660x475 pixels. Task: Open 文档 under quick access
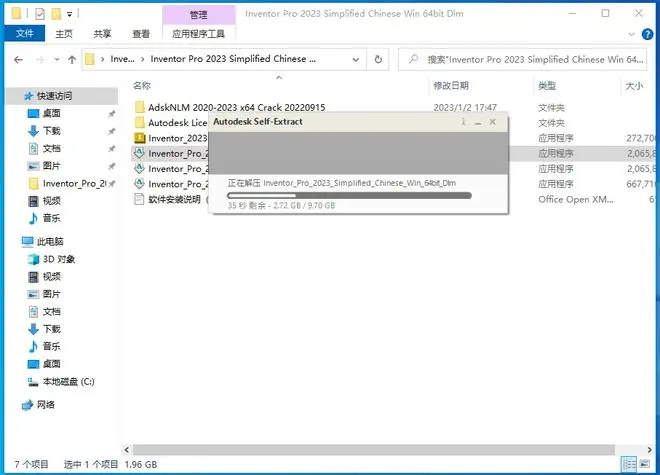click(x=51, y=148)
